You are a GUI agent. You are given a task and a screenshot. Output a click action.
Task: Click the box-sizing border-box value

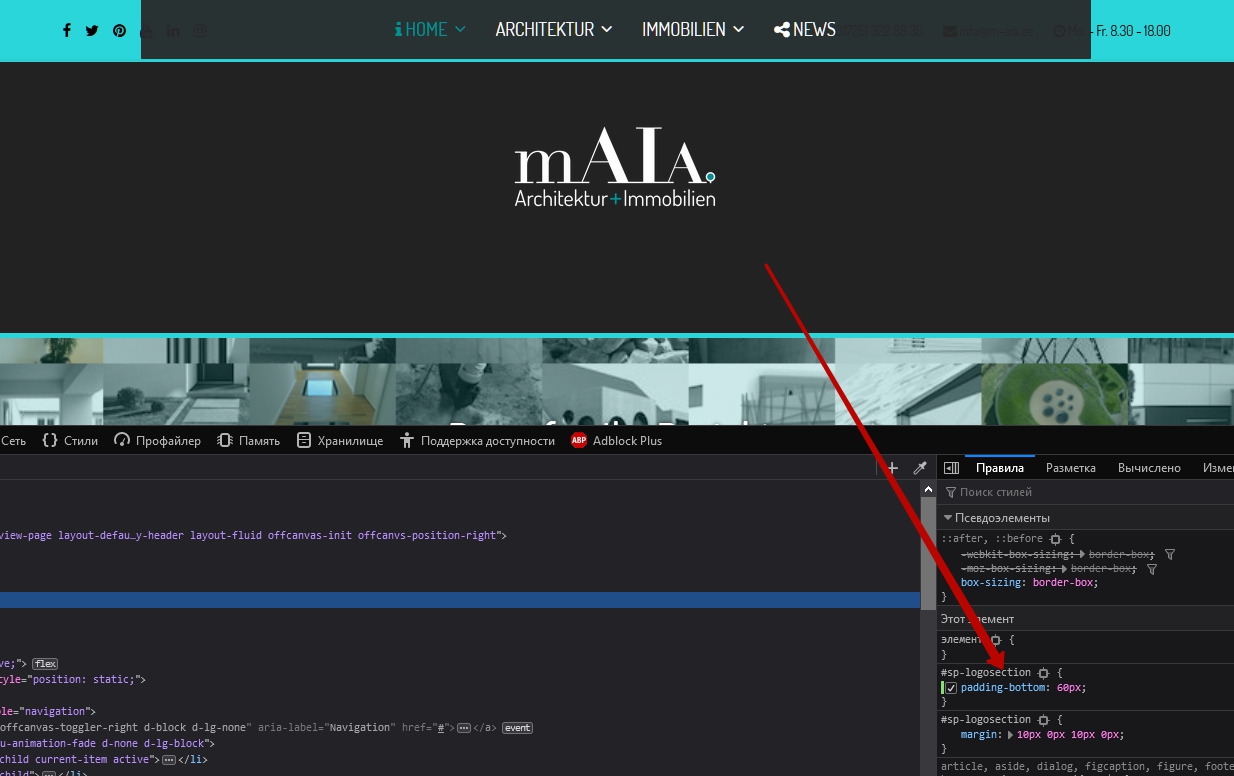pos(1063,582)
